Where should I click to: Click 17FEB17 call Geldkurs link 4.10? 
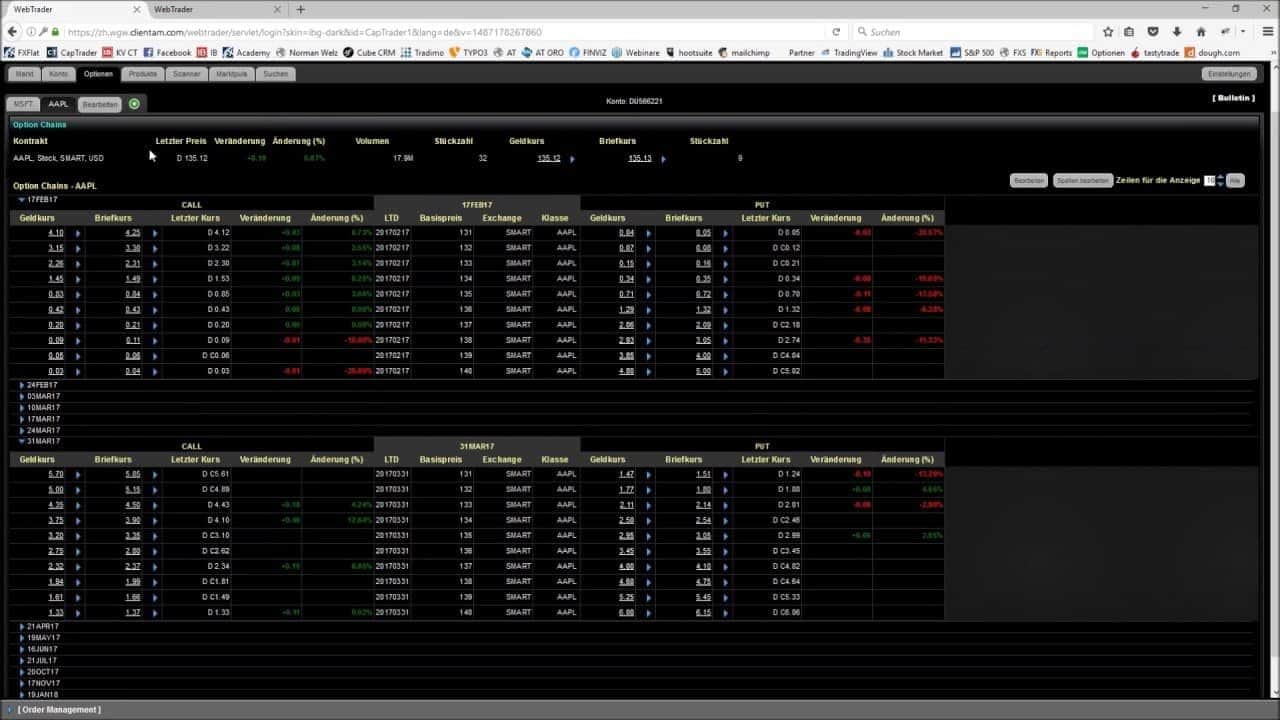click(56, 233)
